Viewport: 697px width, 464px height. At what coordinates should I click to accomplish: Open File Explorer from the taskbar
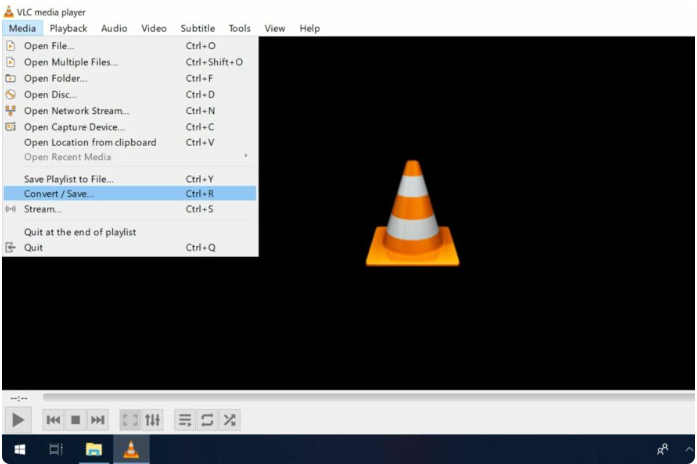pos(93,450)
